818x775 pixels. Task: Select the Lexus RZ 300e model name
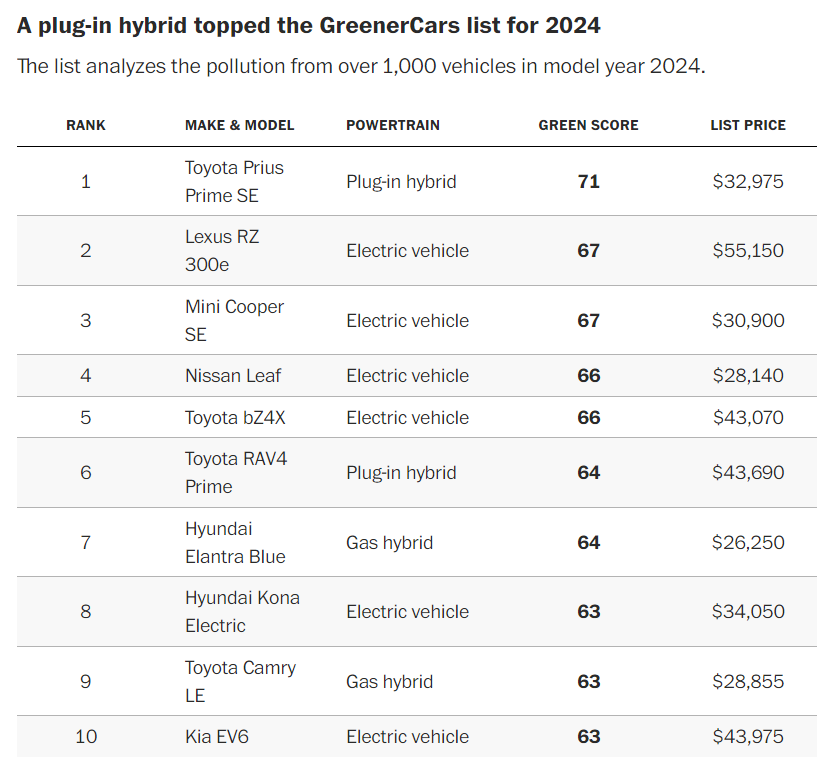(x=220, y=251)
